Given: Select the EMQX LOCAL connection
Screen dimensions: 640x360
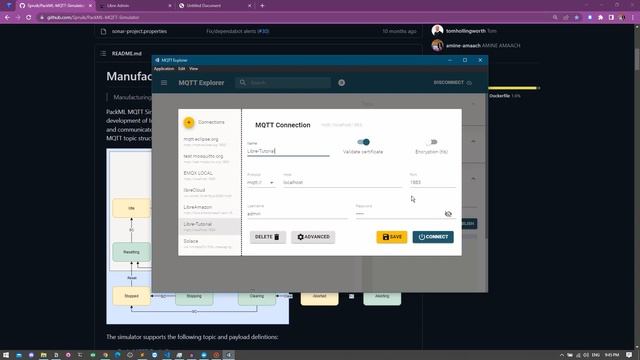Looking at the screenshot, I should (x=209, y=176).
